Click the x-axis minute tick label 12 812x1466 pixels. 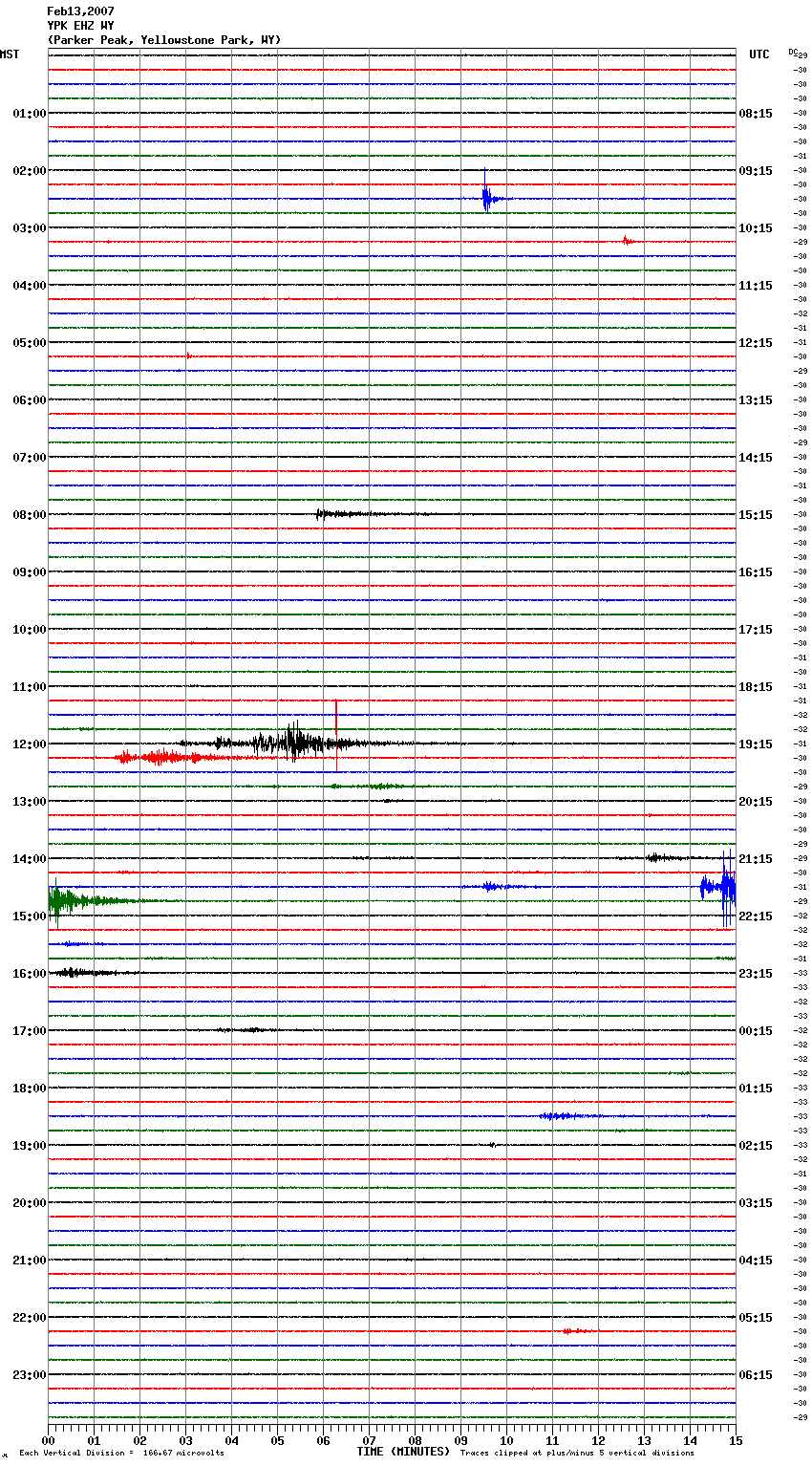[x=598, y=1440]
